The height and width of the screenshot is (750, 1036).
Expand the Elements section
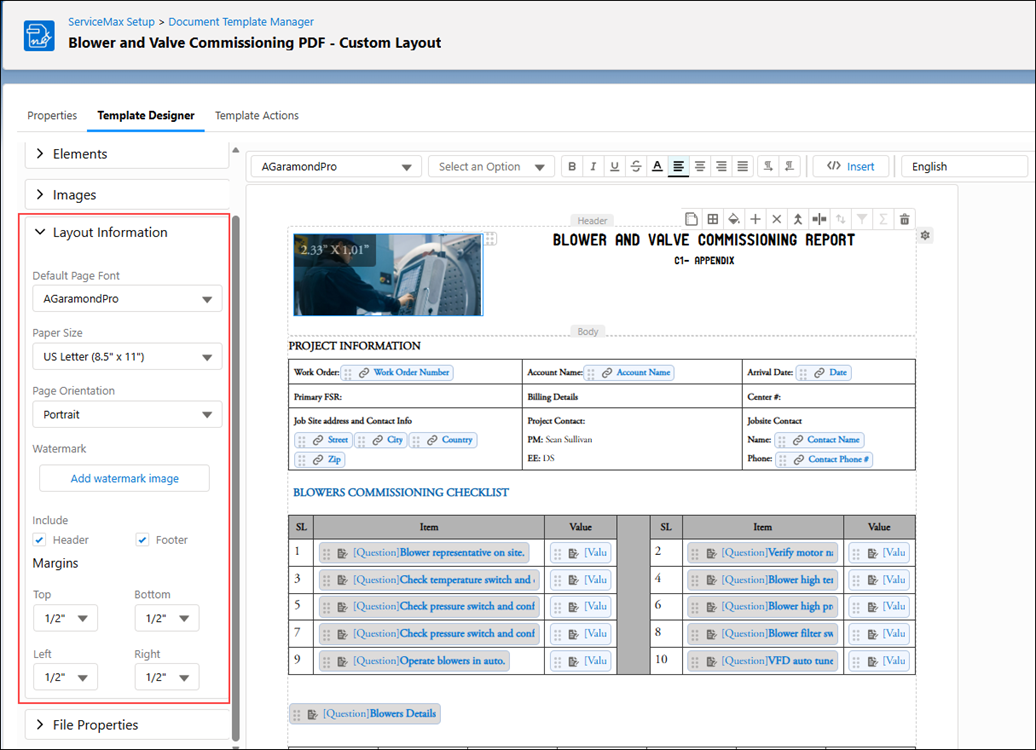point(40,153)
